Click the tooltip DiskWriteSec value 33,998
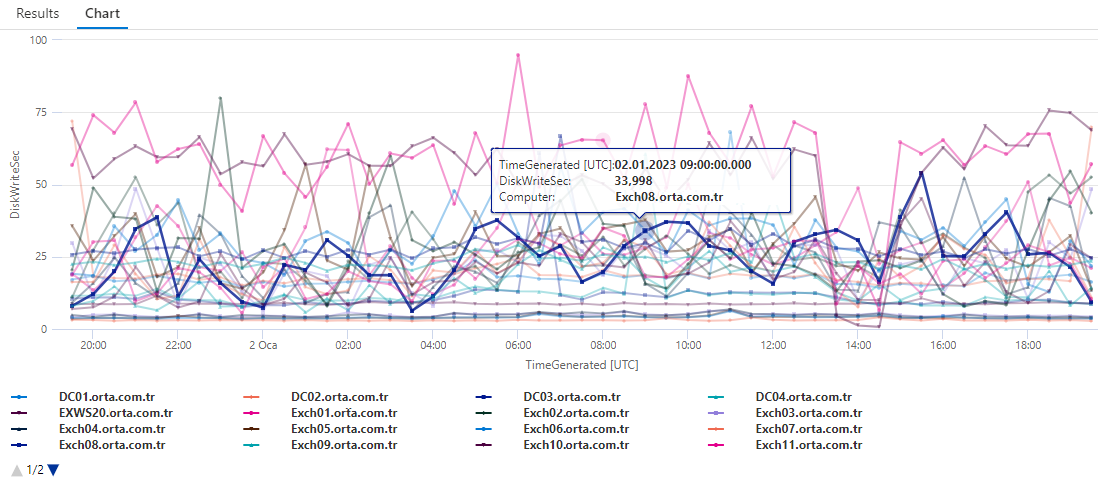Image resolution: width=1098 pixels, height=482 pixels. pyautogui.click(x=634, y=181)
